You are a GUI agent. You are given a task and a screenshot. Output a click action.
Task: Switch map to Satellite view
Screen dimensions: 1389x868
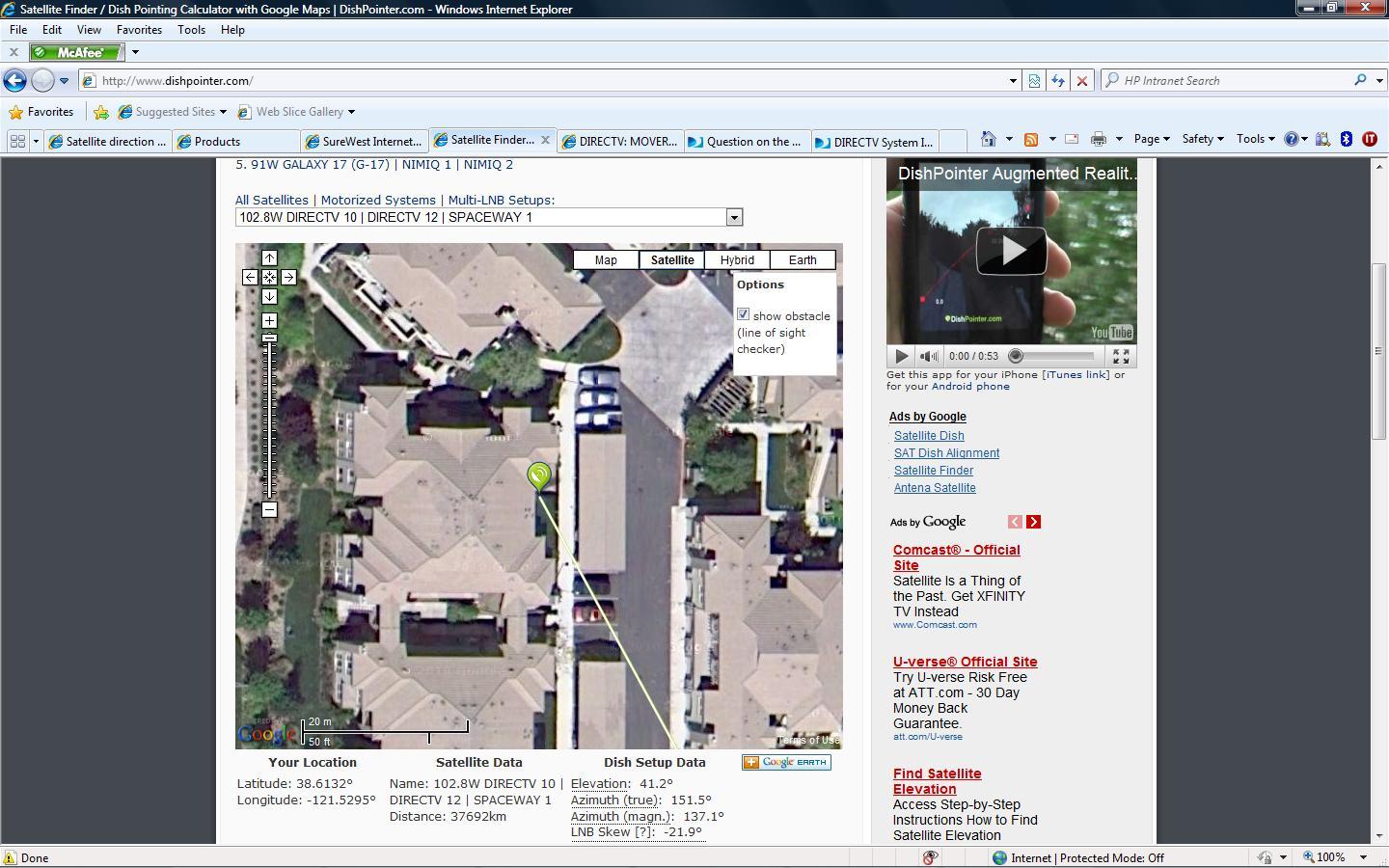(672, 260)
